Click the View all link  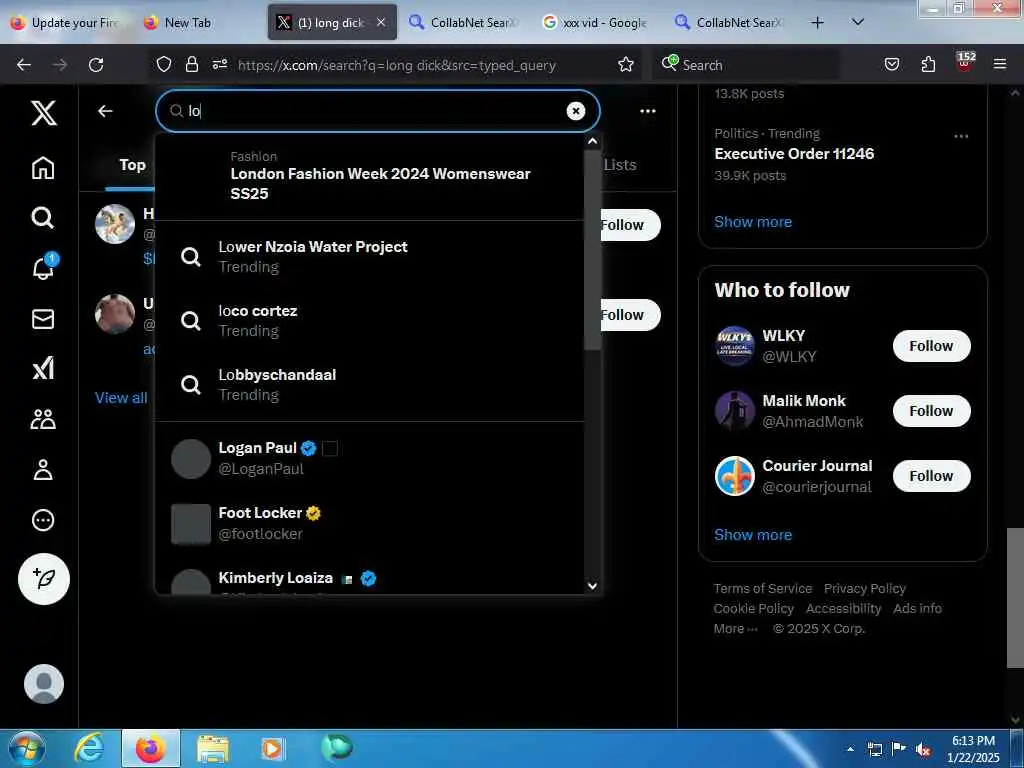click(x=121, y=398)
